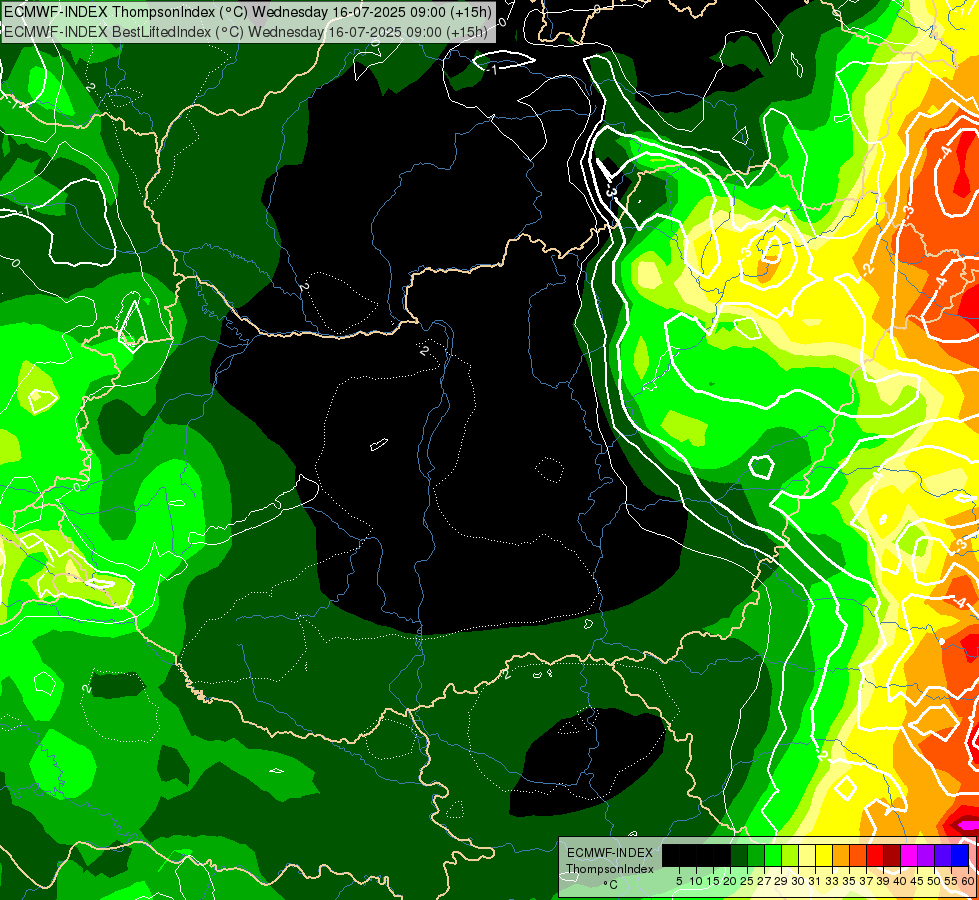The height and width of the screenshot is (900, 979).
Task: Choose the orange-red 35–37 legend swatch
Action: pos(858,855)
